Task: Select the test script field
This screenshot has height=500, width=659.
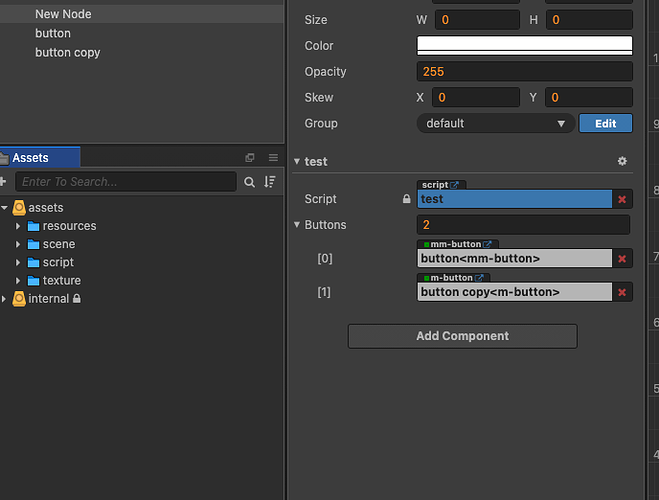Action: coord(514,199)
